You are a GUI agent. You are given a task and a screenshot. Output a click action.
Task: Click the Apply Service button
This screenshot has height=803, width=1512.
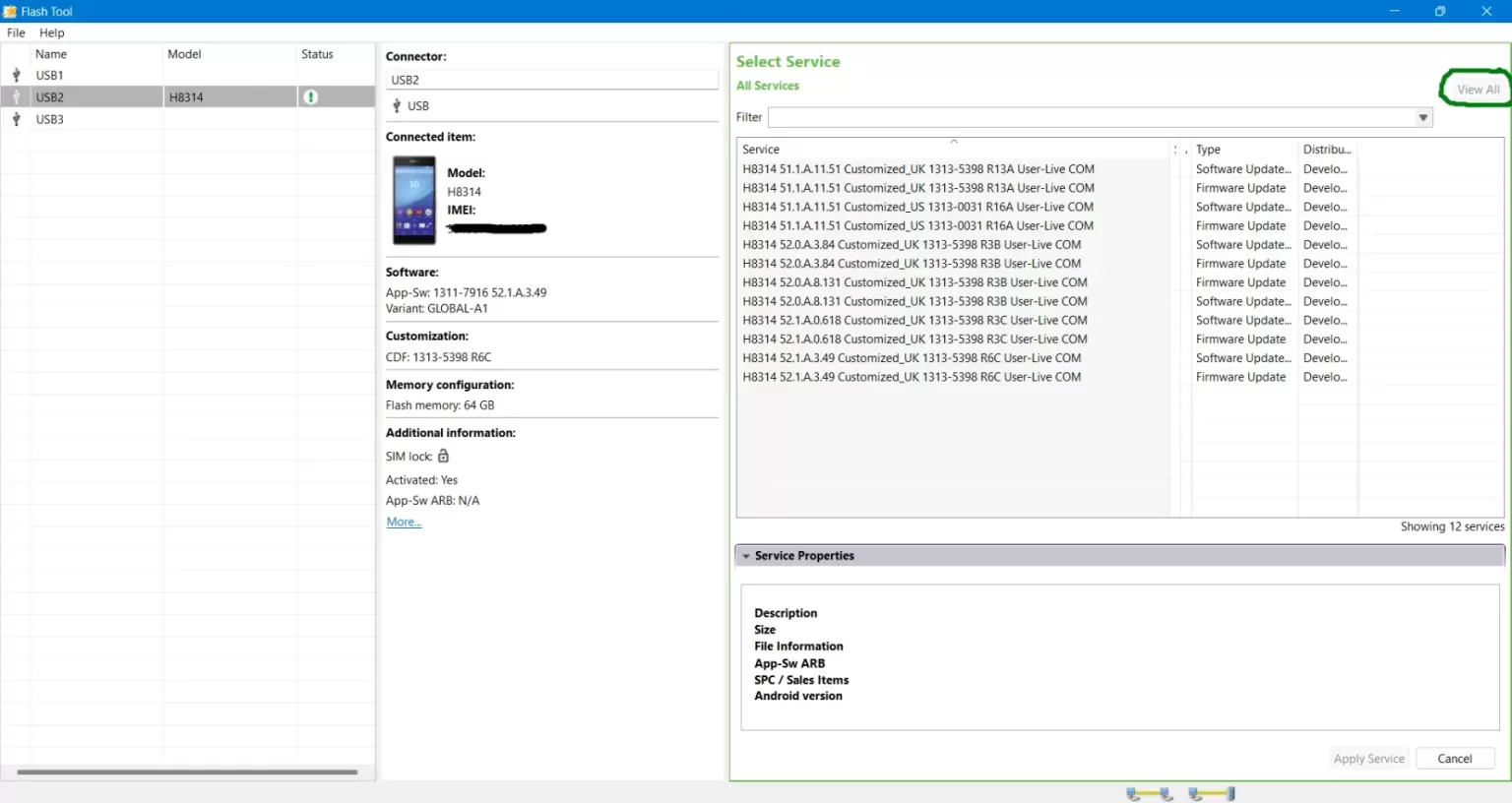1368,759
